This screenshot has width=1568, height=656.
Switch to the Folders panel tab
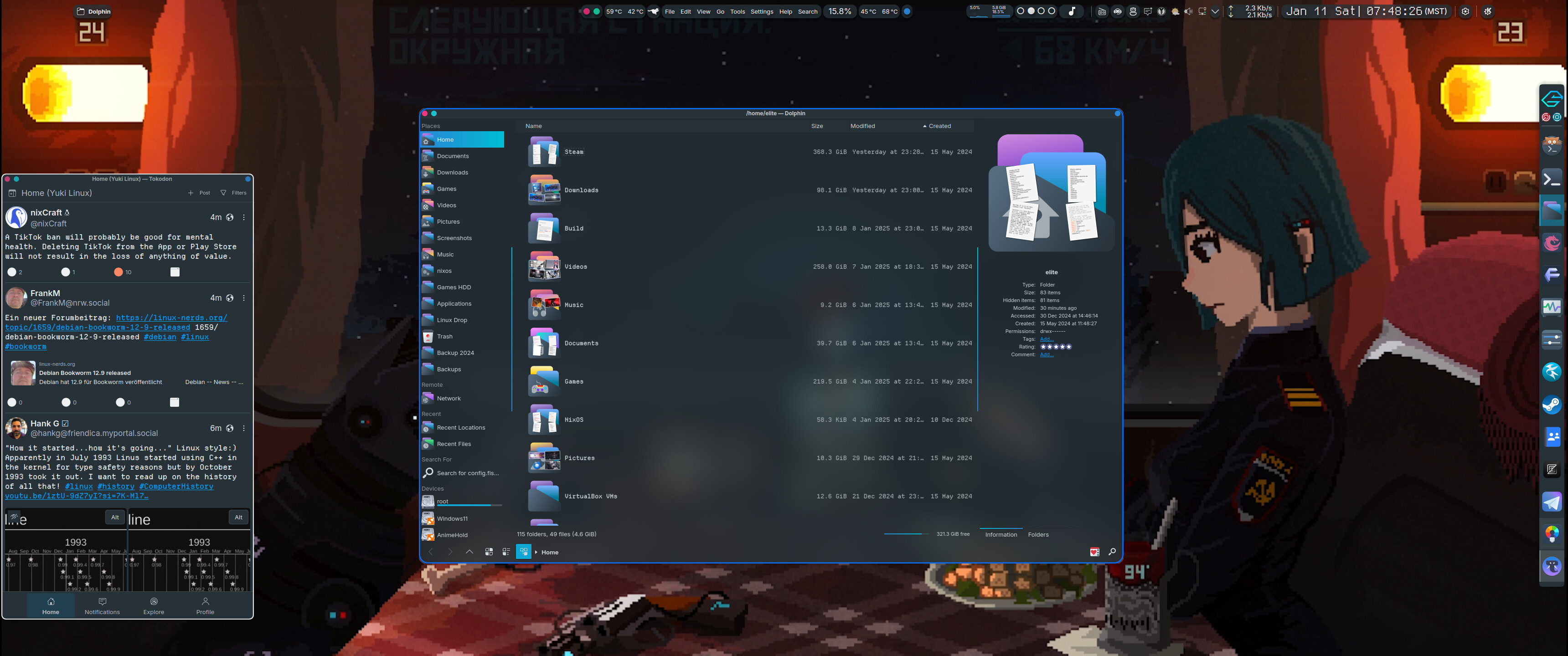[x=1038, y=535]
